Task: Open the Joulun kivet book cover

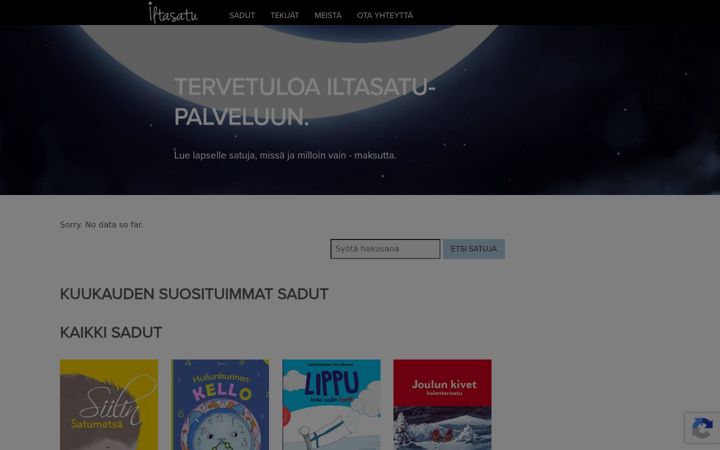Action: coord(443,405)
